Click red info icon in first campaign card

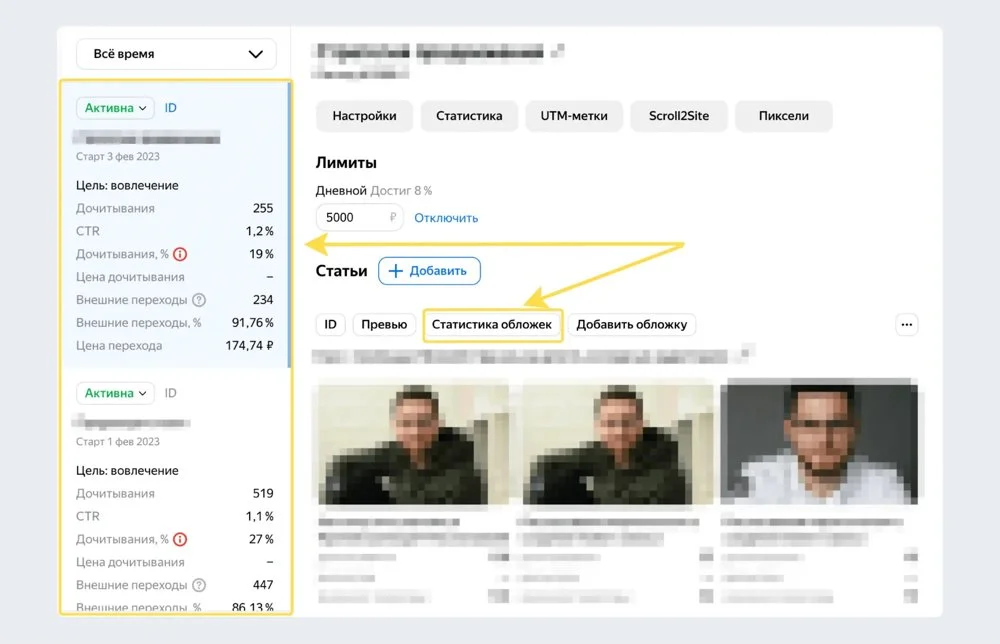click(x=180, y=254)
